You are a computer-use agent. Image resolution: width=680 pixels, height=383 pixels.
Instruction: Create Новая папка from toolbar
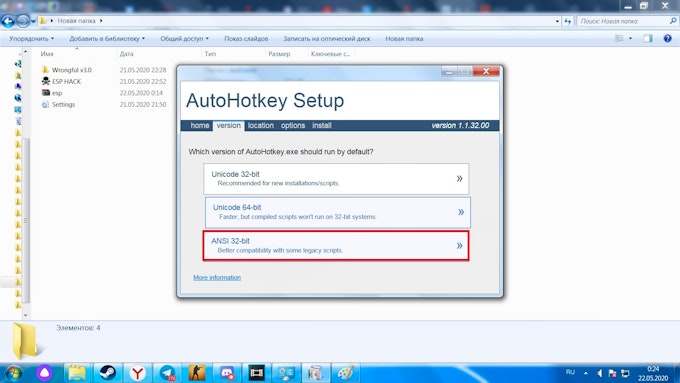click(x=404, y=39)
